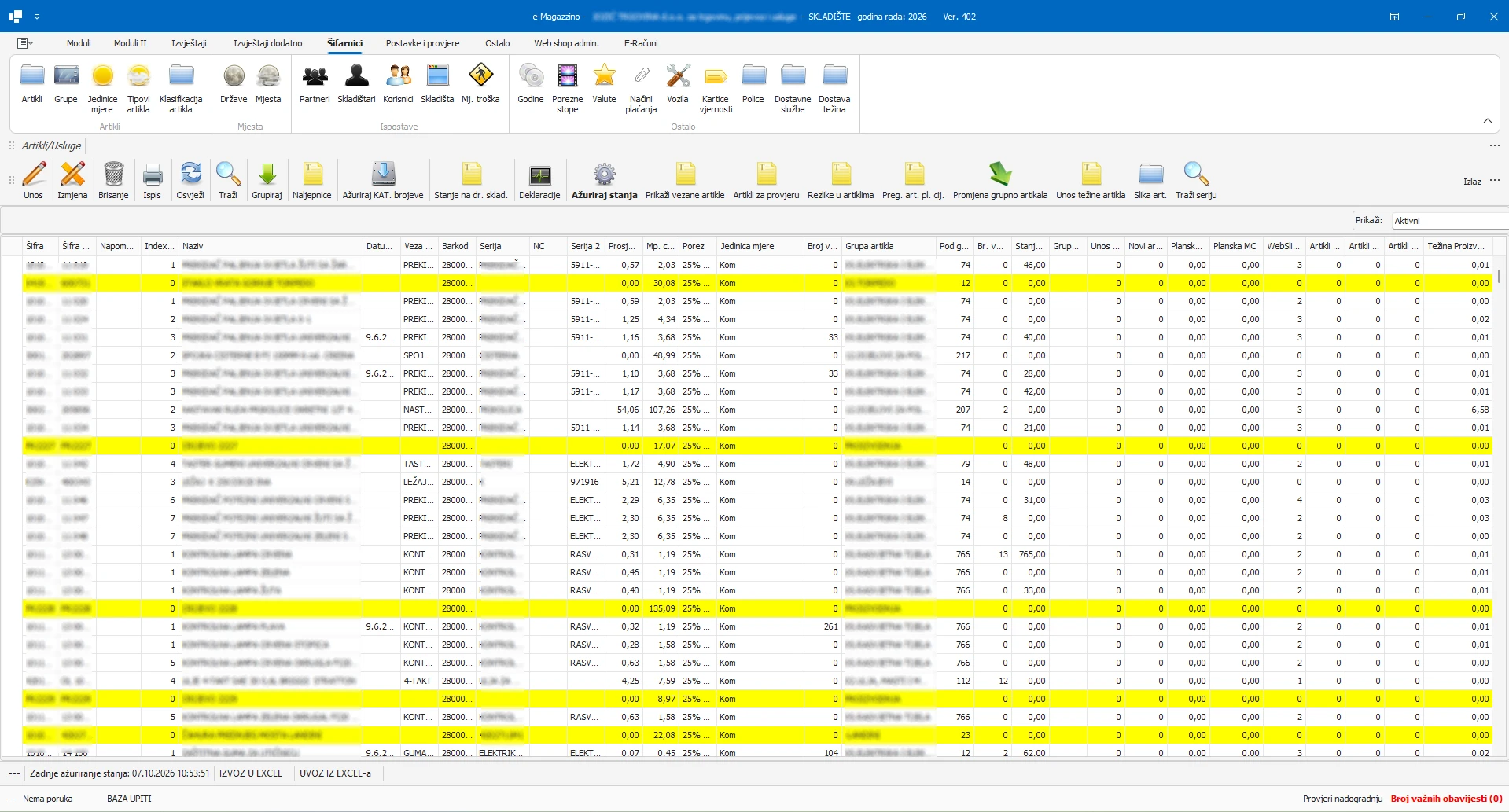Open the Web shop admin. tab

(x=566, y=43)
